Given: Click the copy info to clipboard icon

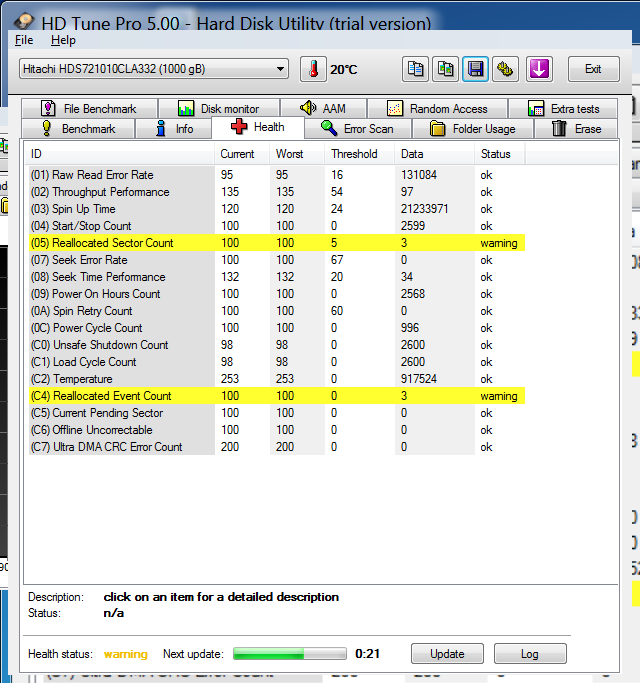Looking at the screenshot, I should click(415, 69).
